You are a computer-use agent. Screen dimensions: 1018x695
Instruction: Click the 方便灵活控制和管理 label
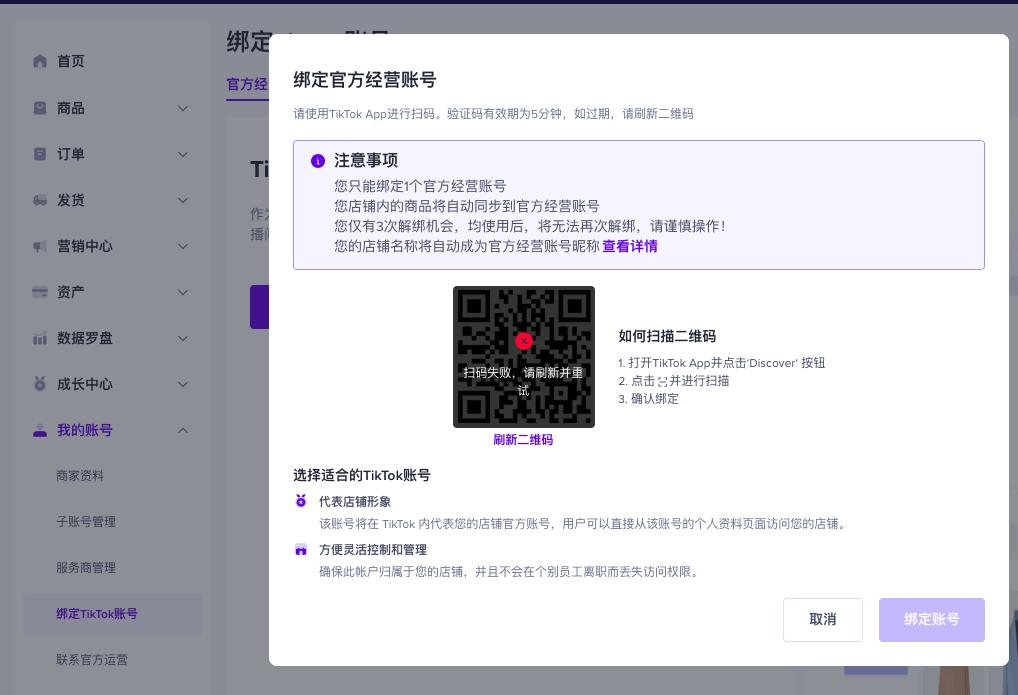tap(373, 550)
